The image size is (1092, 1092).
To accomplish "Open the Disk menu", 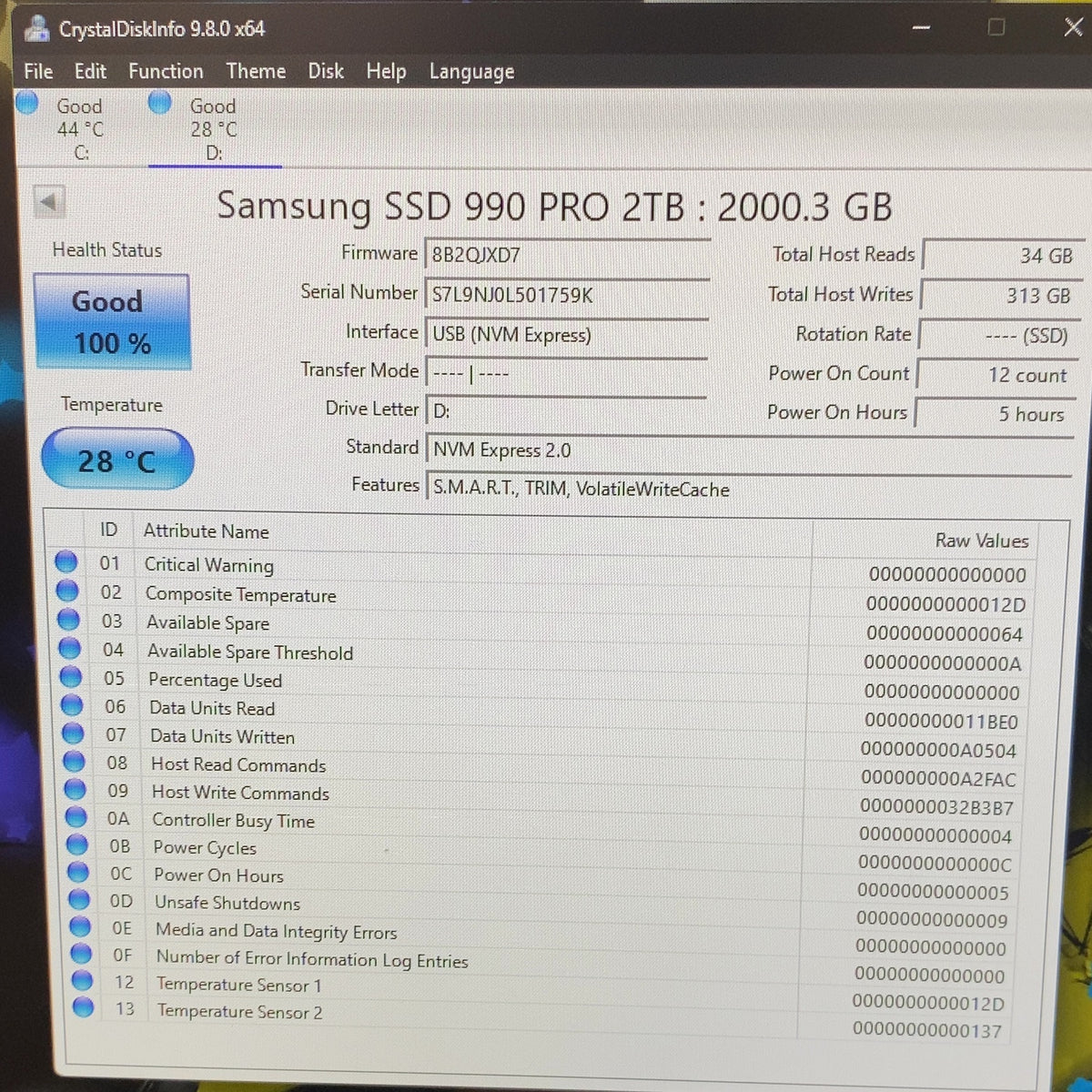I will click(x=326, y=71).
